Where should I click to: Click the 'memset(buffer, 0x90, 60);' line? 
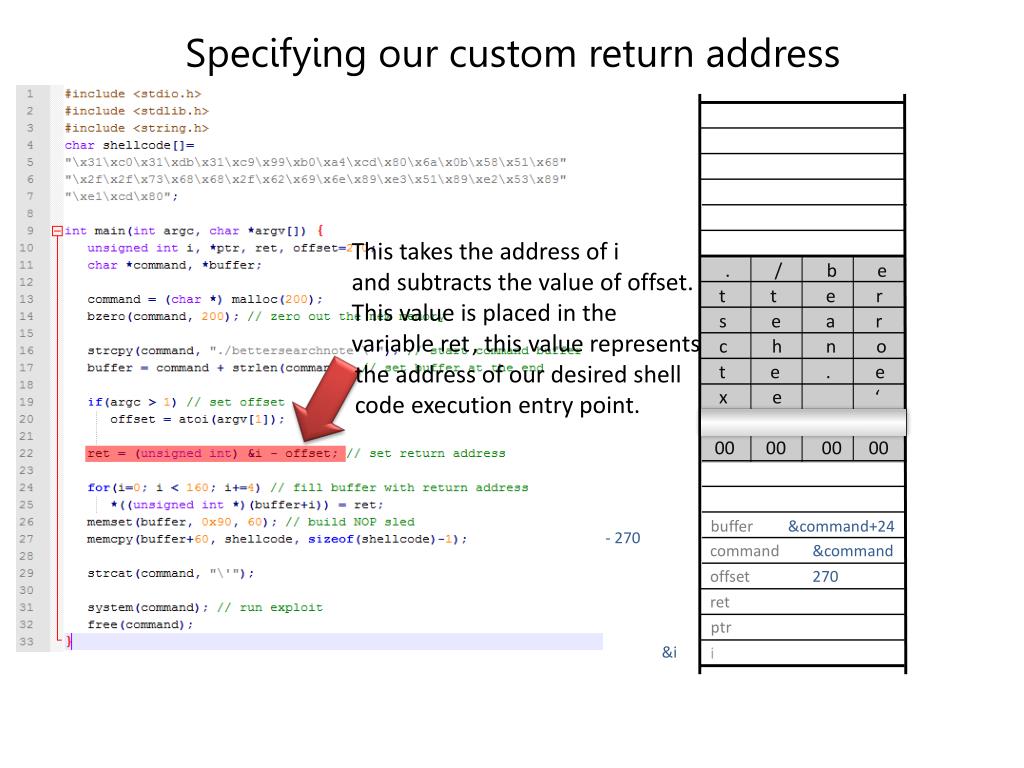click(182, 522)
